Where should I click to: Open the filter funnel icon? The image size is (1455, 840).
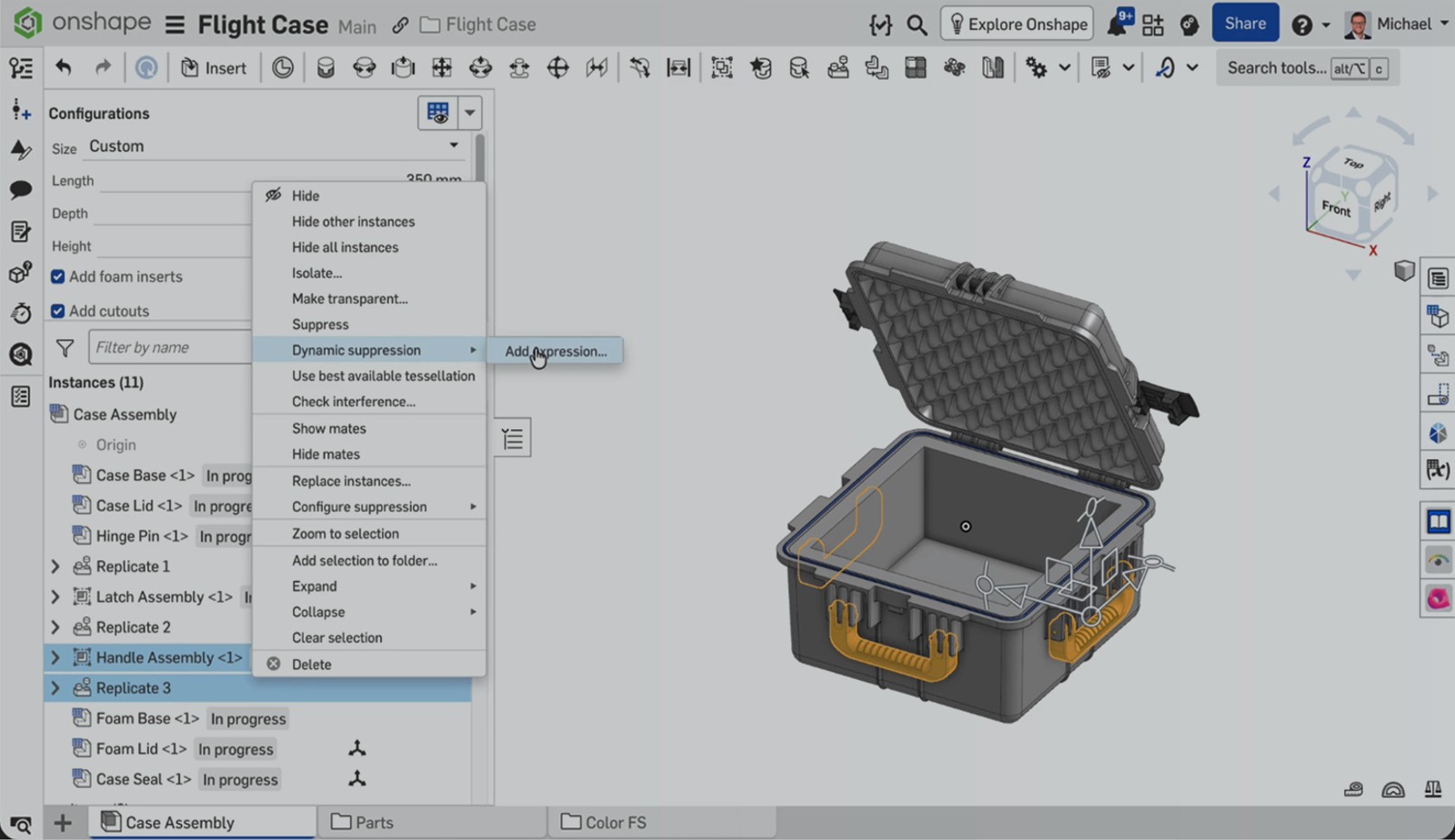tap(65, 347)
